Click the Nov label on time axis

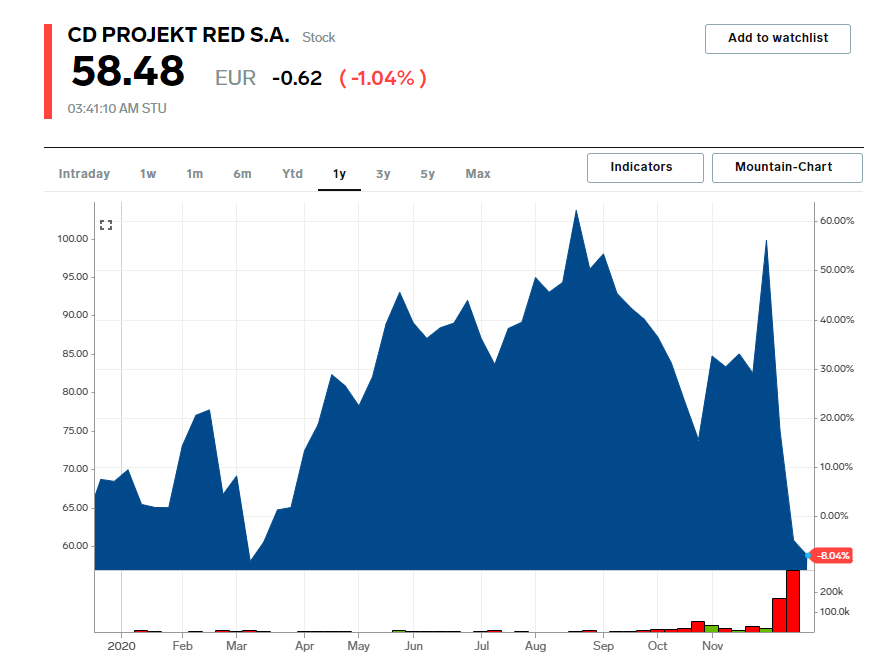pyautogui.click(x=713, y=646)
